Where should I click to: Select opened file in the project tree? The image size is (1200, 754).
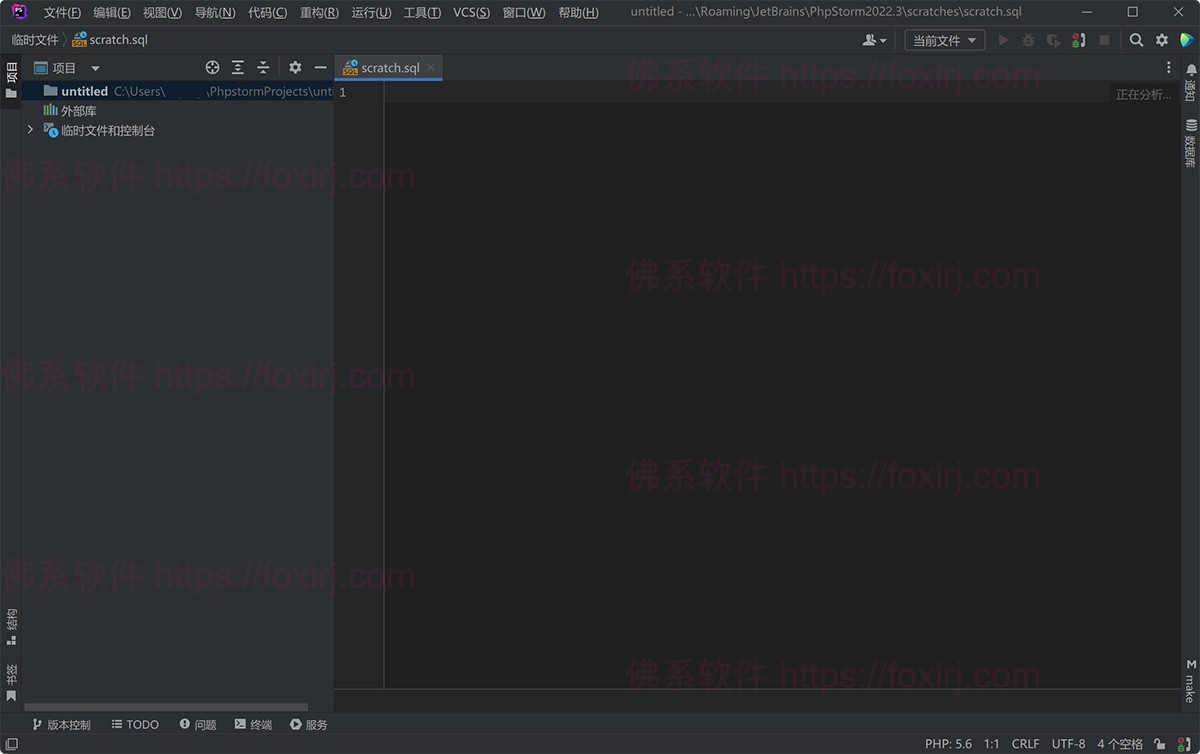tap(212, 67)
